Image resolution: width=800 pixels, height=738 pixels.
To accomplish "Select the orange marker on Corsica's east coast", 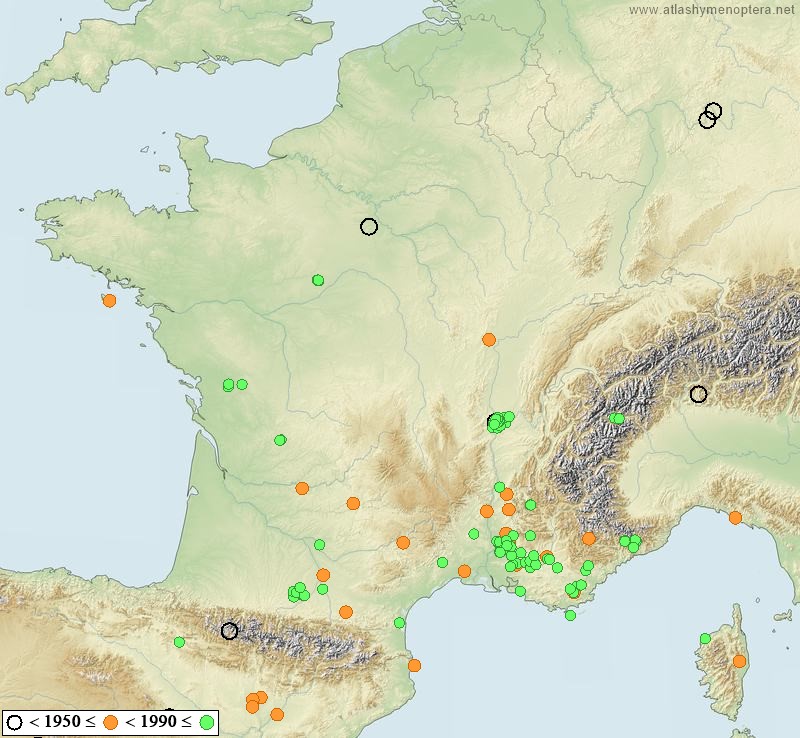I will tap(739, 661).
